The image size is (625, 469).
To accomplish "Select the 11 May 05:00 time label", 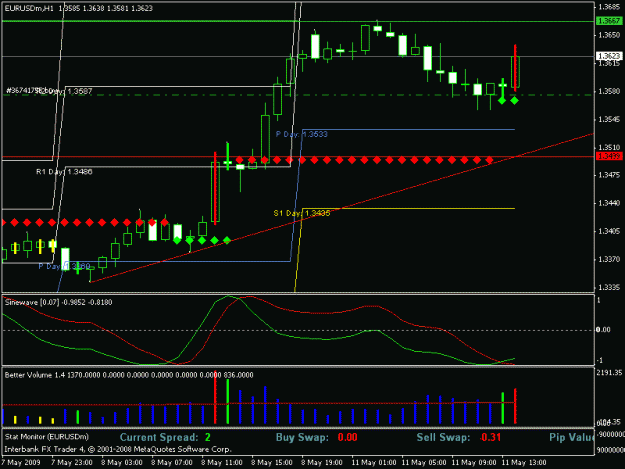I will pos(424,463).
